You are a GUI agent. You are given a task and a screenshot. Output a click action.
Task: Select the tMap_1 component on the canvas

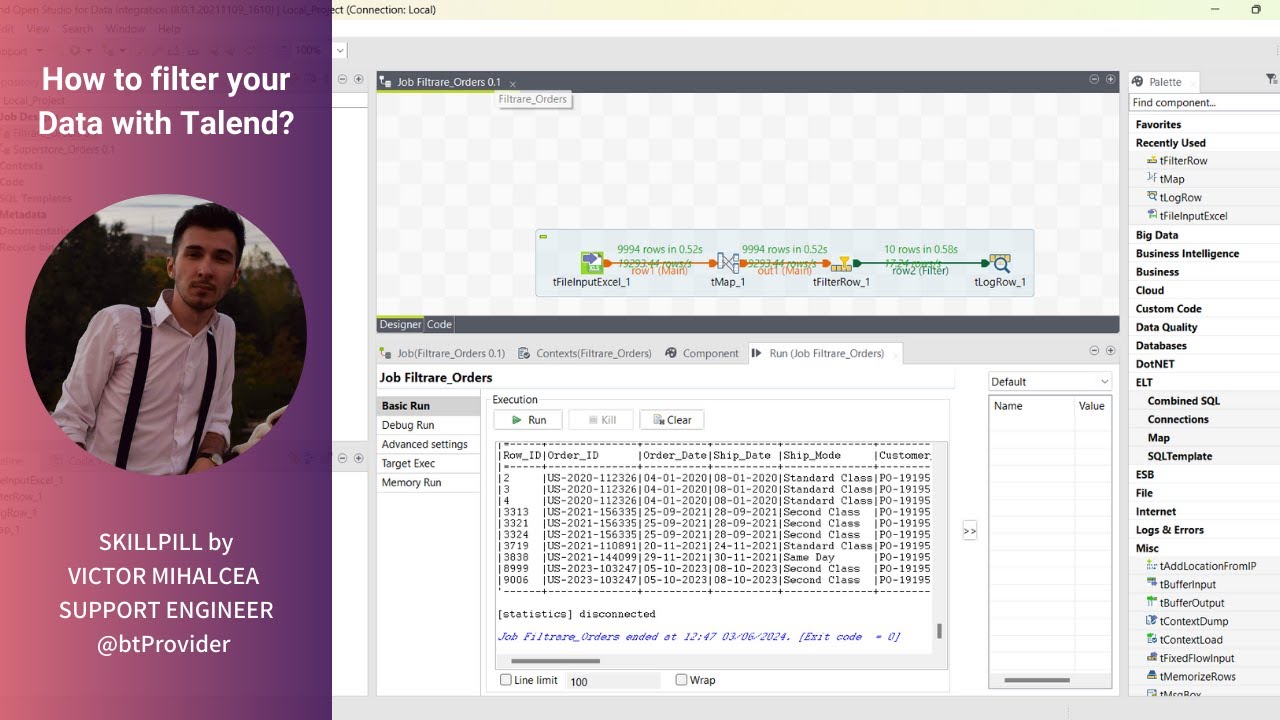click(x=728, y=263)
